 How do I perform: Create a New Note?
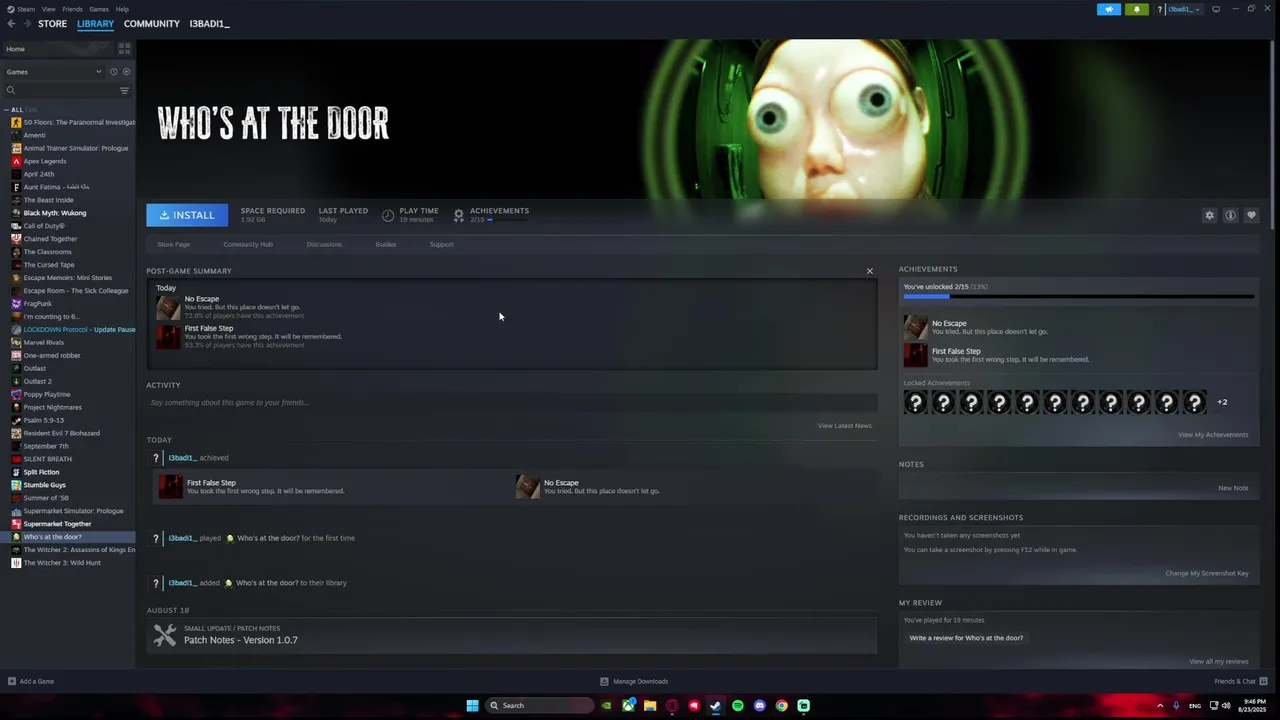click(x=1233, y=488)
